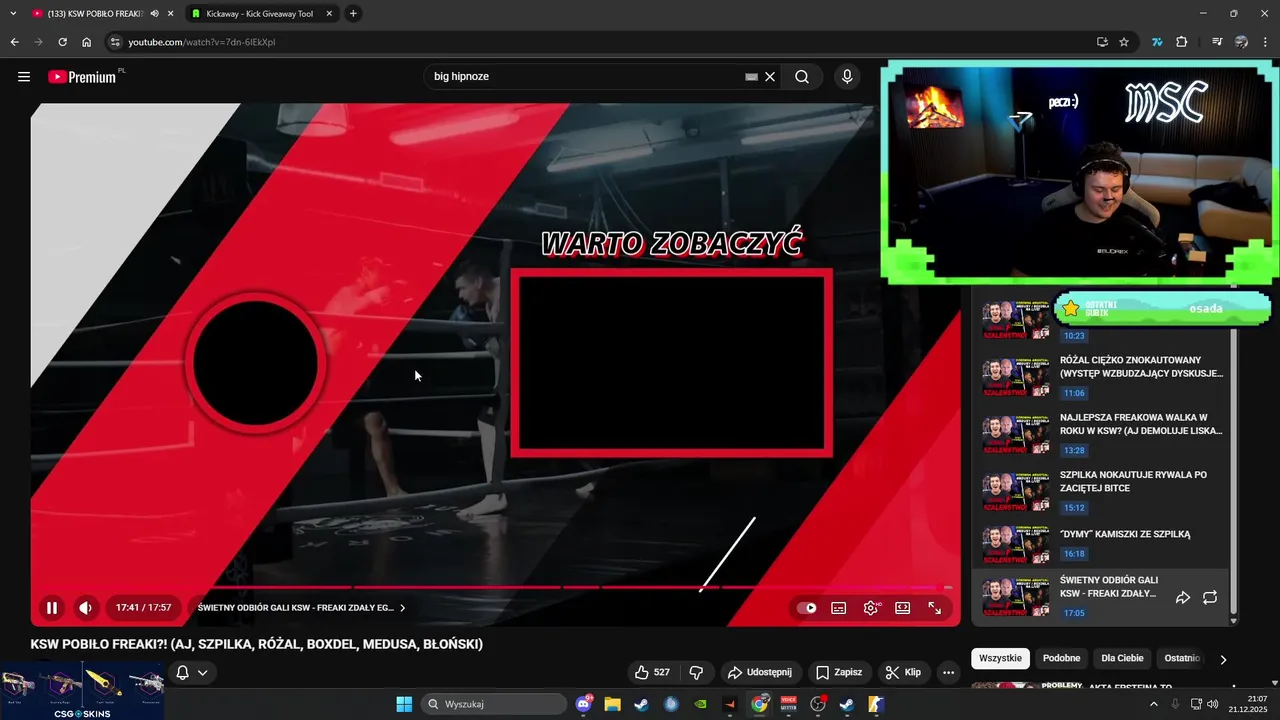The image size is (1280, 720).
Task: Open Discord from the taskbar
Action: [584, 704]
